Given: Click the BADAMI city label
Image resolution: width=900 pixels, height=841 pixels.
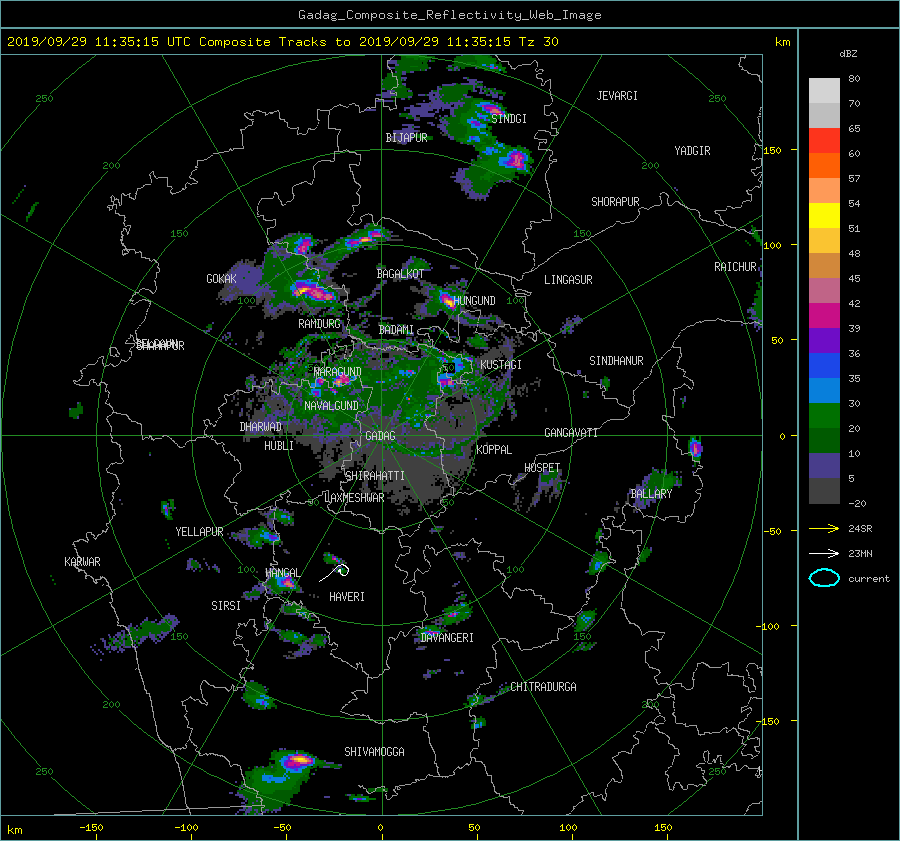Looking at the screenshot, I should tap(396, 330).
